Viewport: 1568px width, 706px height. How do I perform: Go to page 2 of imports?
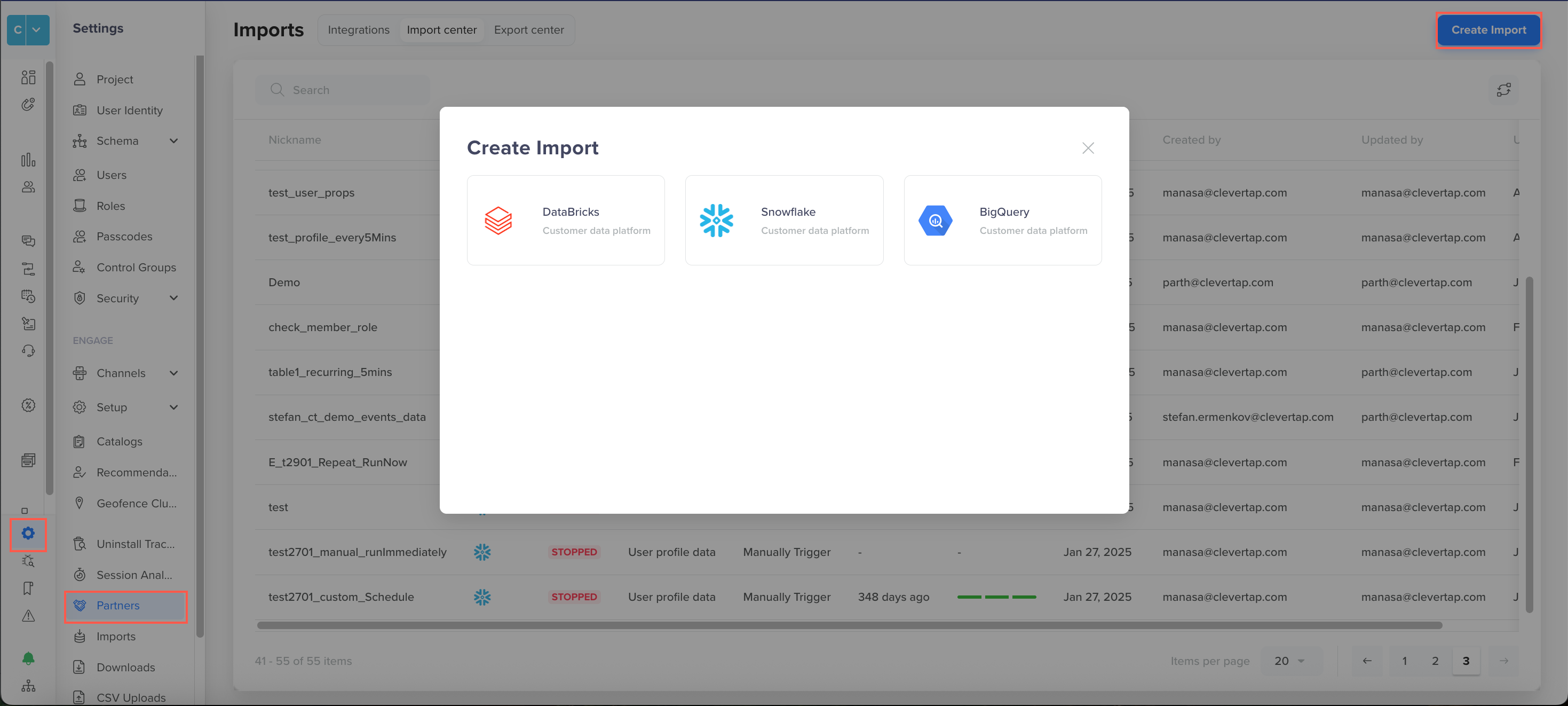click(1435, 661)
